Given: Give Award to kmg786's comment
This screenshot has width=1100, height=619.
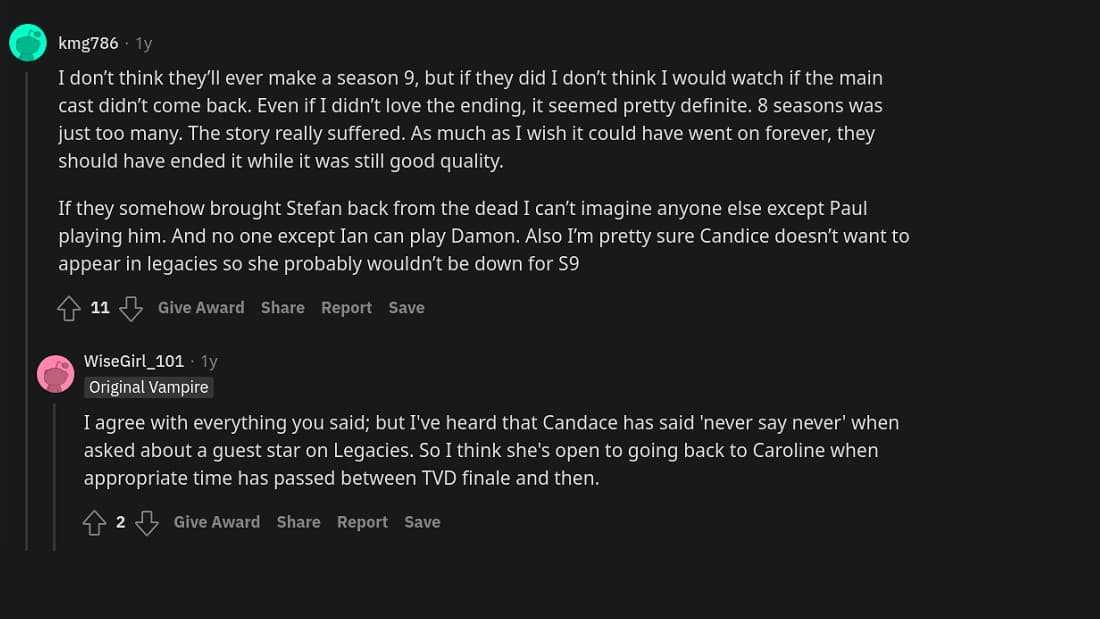Looking at the screenshot, I should (x=201, y=308).
